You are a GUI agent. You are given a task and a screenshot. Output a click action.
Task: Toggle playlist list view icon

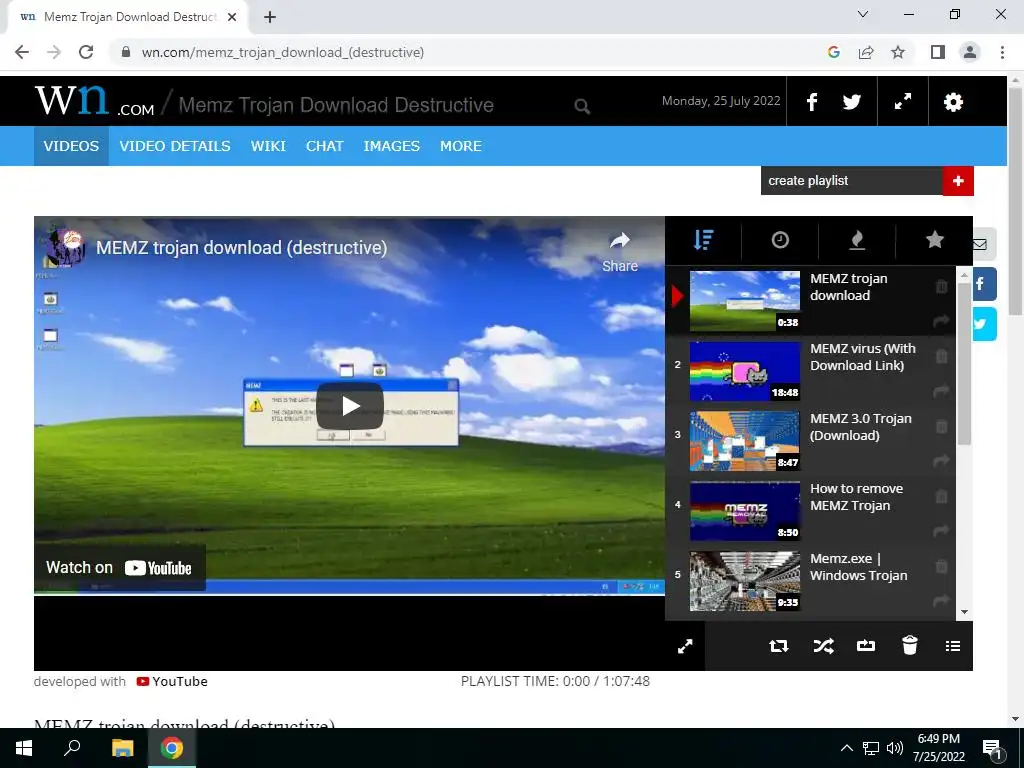[953, 646]
